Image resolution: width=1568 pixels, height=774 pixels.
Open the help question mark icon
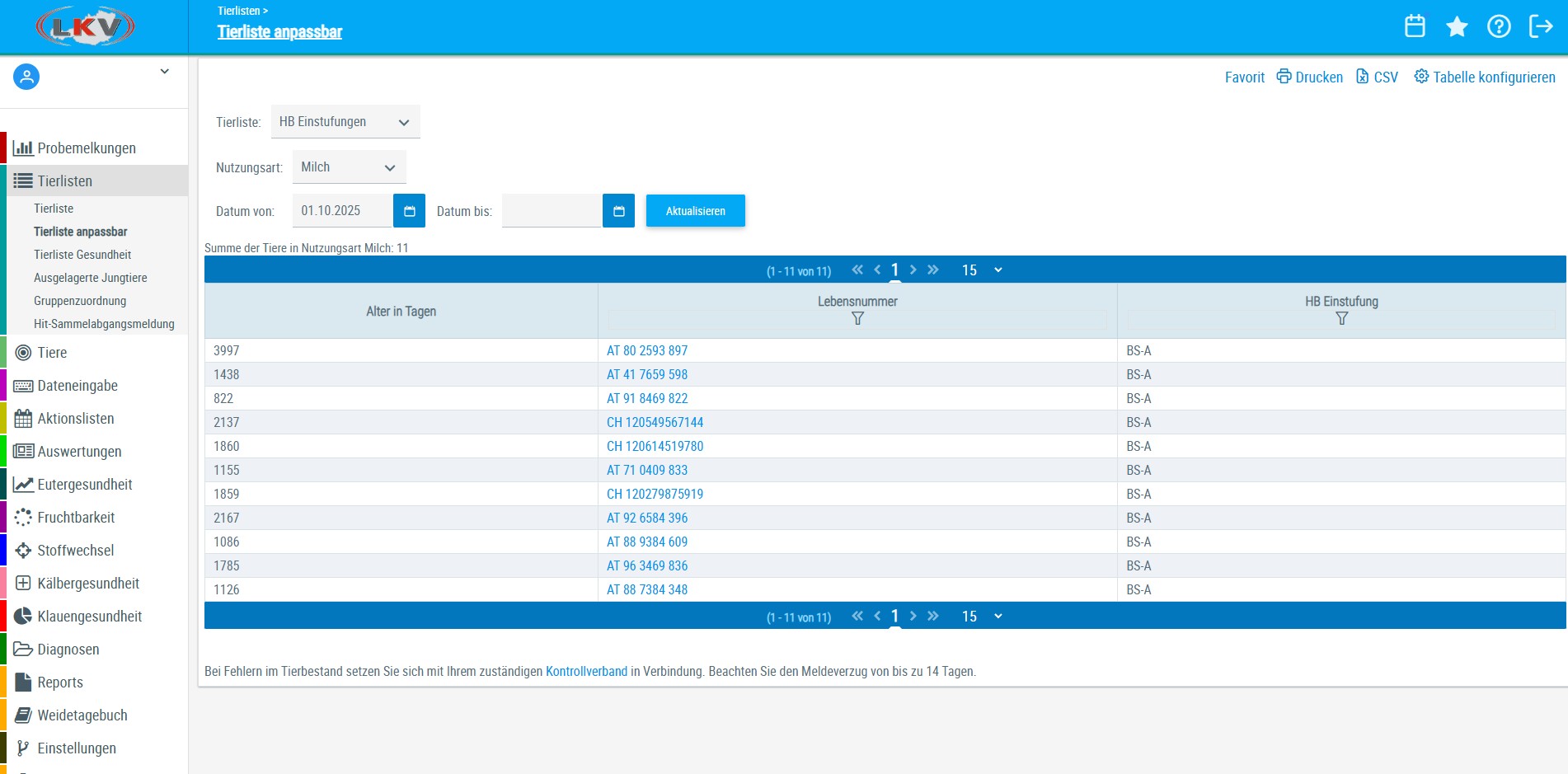[1499, 26]
